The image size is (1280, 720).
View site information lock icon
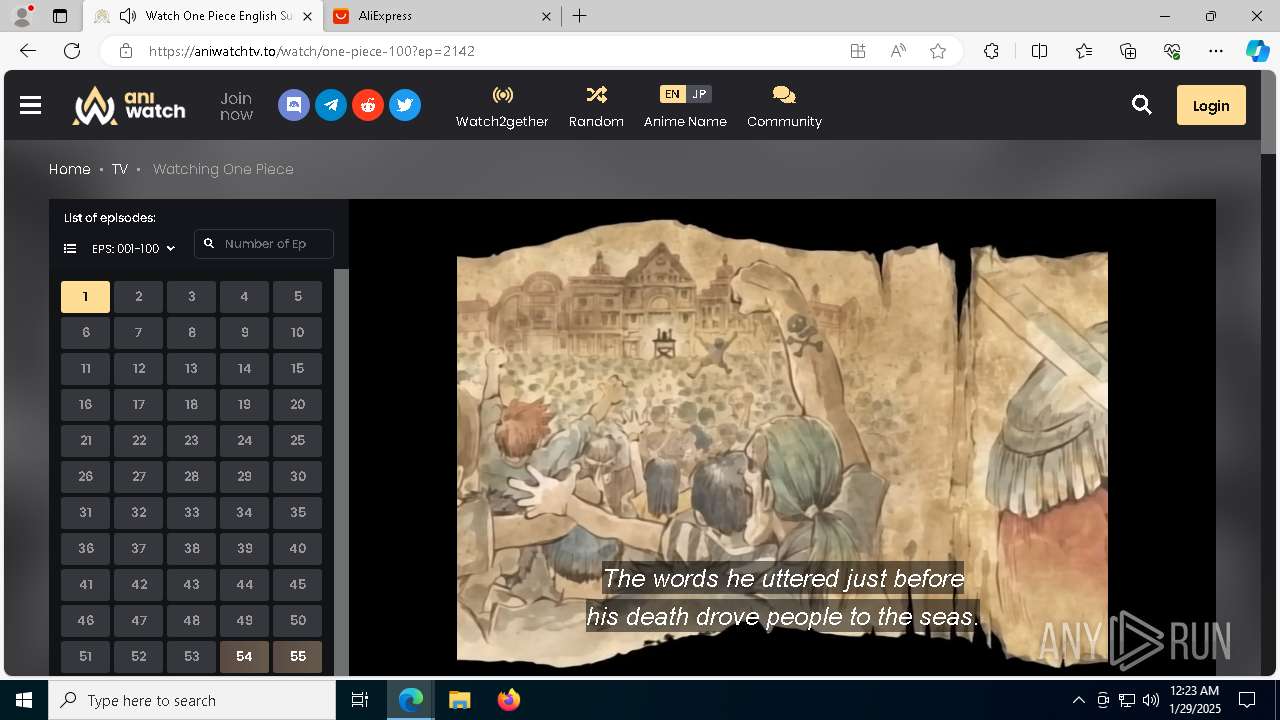pos(125,51)
